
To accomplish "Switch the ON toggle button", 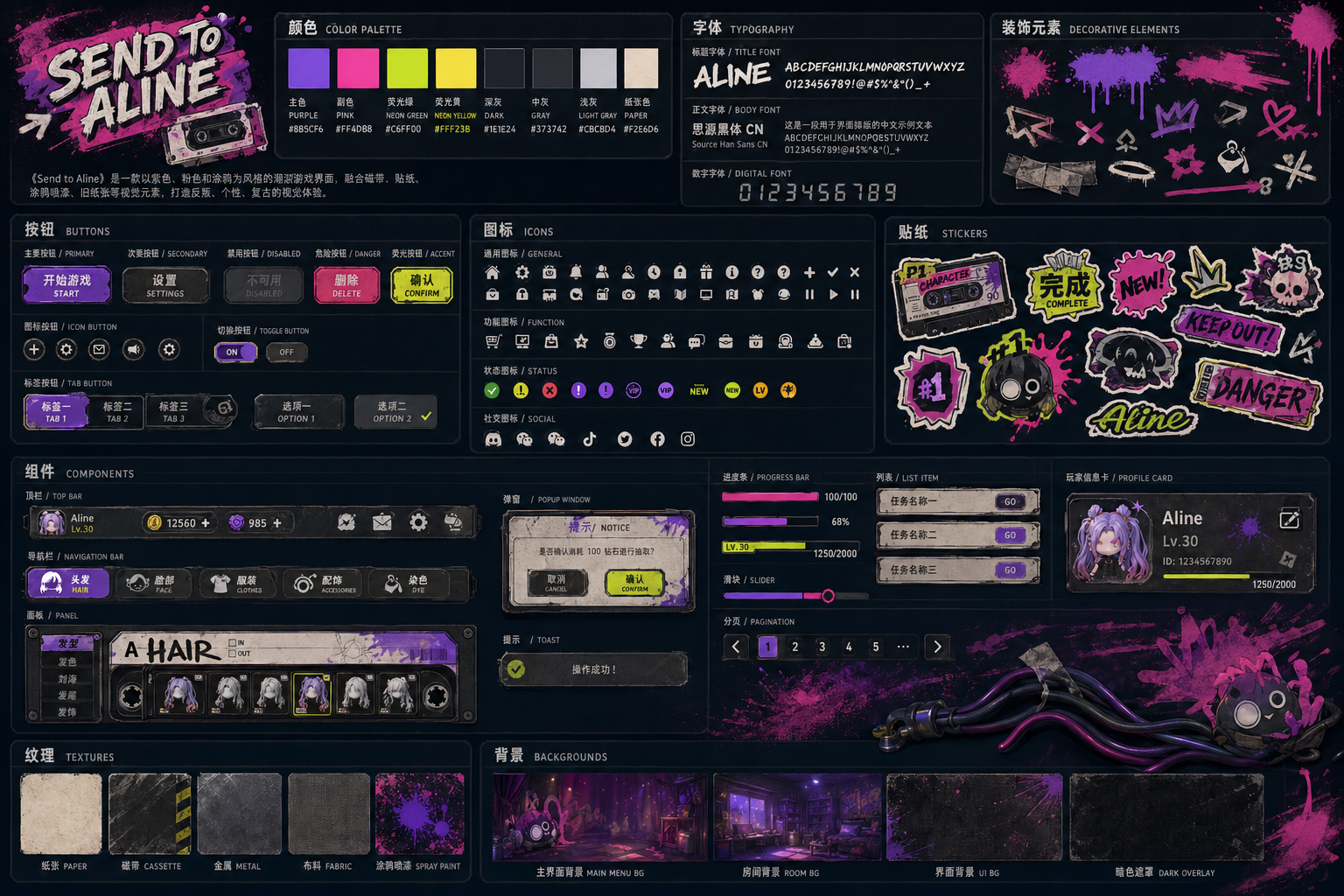I will click(235, 352).
